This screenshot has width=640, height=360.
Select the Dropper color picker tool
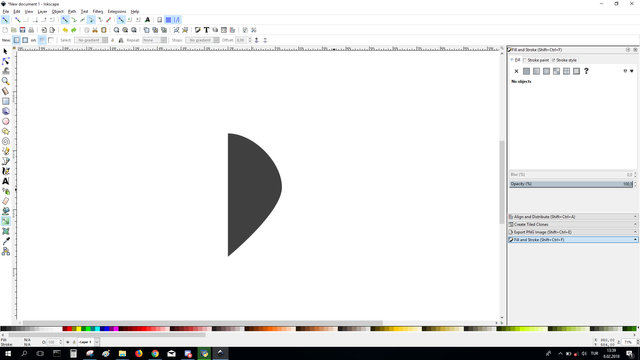5,241
